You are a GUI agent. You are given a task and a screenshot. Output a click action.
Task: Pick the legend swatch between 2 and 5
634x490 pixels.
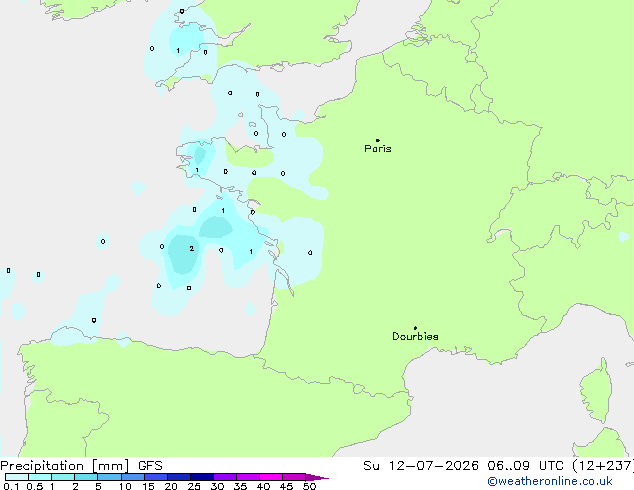pyautogui.click(x=86, y=477)
